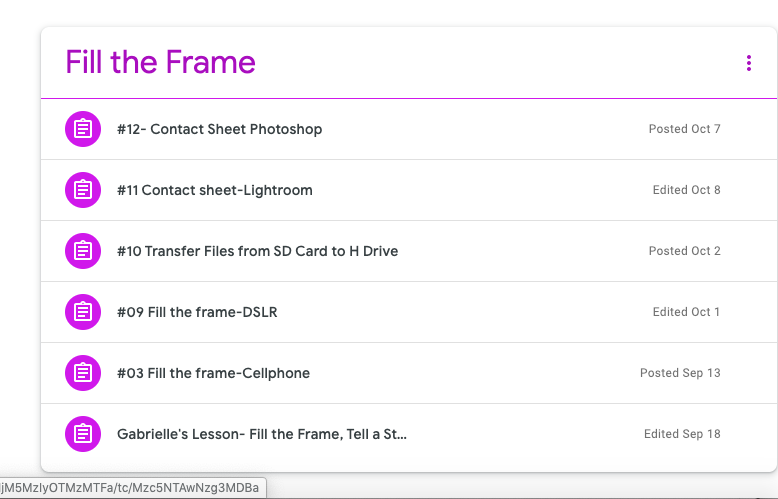
Task: Click the Posted Oct 2 date label
Action: [x=684, y=251]
